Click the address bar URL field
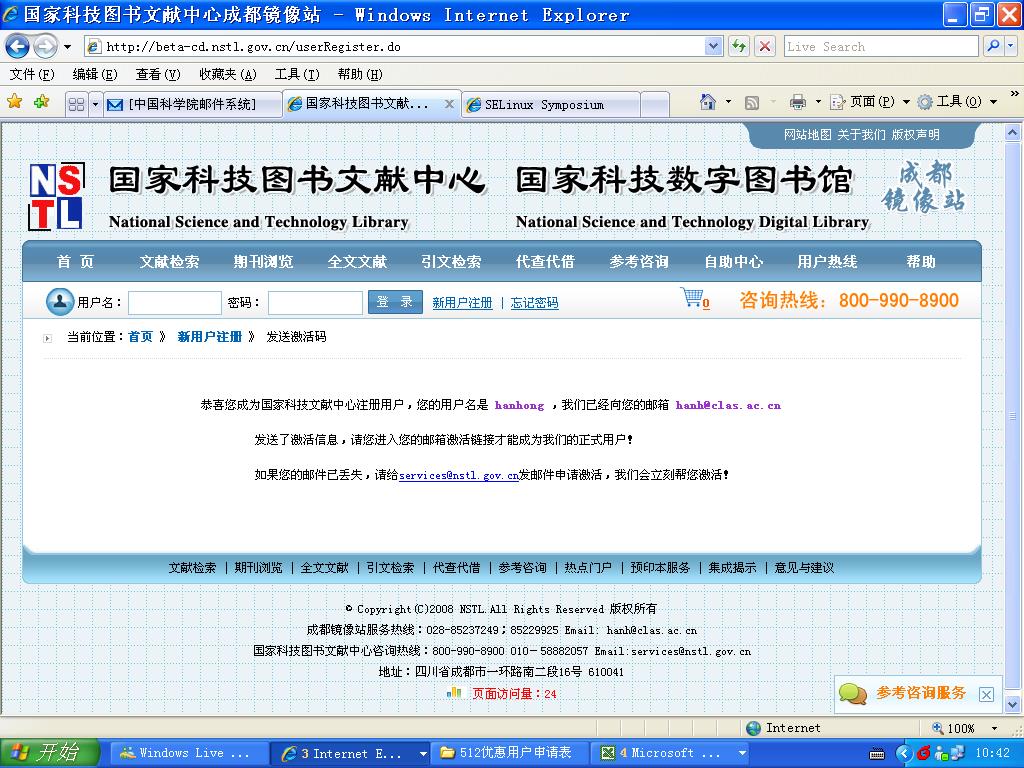The image size is (1024, 768). pos(395,46)
